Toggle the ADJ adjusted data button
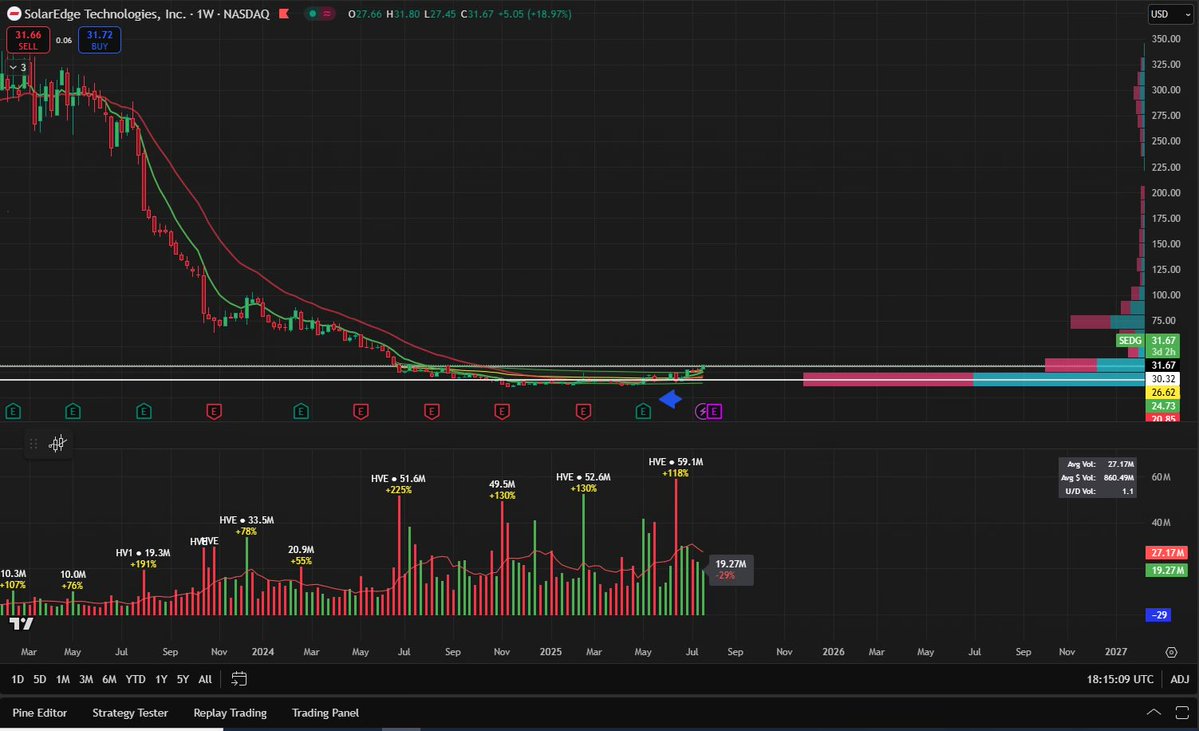 [1180, 679]
